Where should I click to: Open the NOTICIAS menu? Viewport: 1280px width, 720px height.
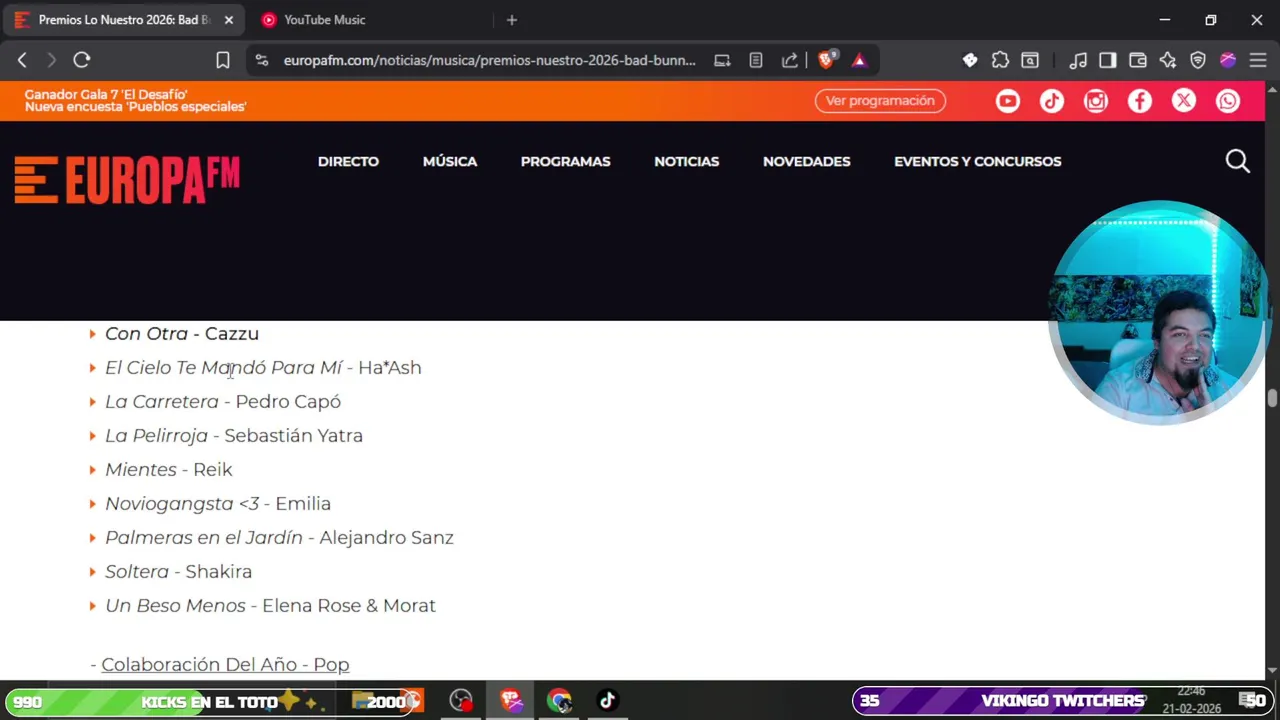pos(686,161)
